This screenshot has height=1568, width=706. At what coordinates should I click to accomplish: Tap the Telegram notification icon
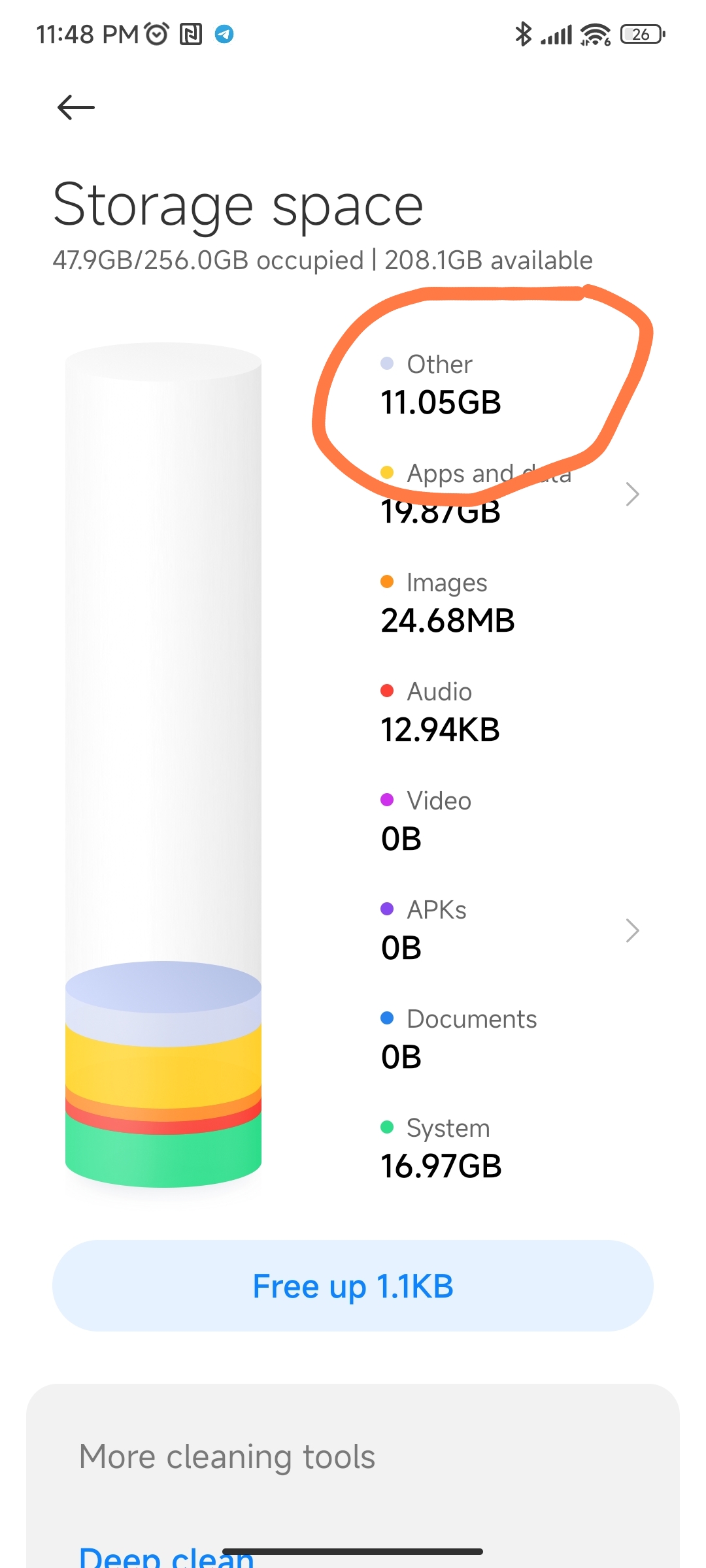tap(224, 34)
